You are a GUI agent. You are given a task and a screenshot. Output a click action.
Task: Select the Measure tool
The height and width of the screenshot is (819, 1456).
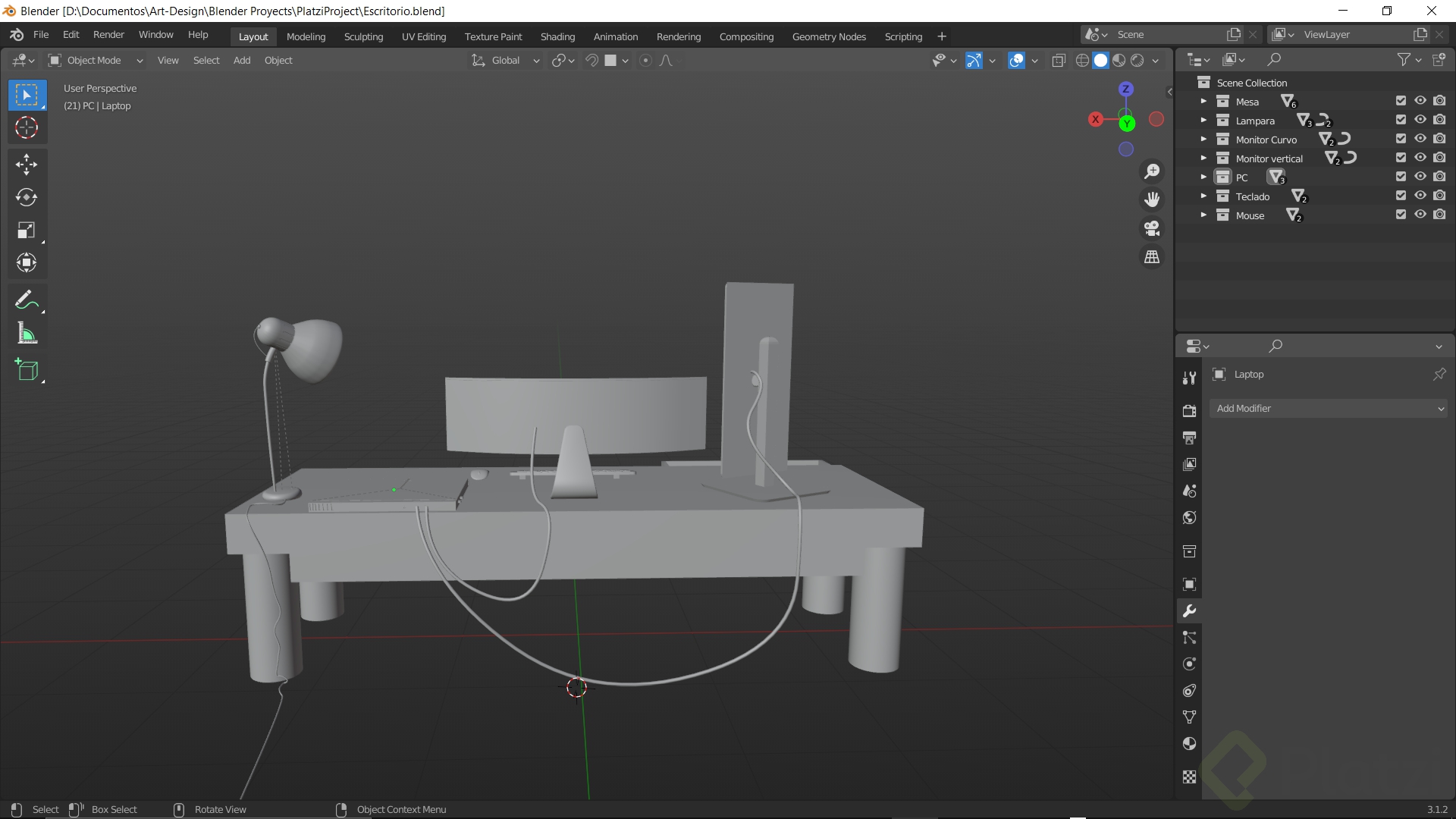[x=27, y=334]
